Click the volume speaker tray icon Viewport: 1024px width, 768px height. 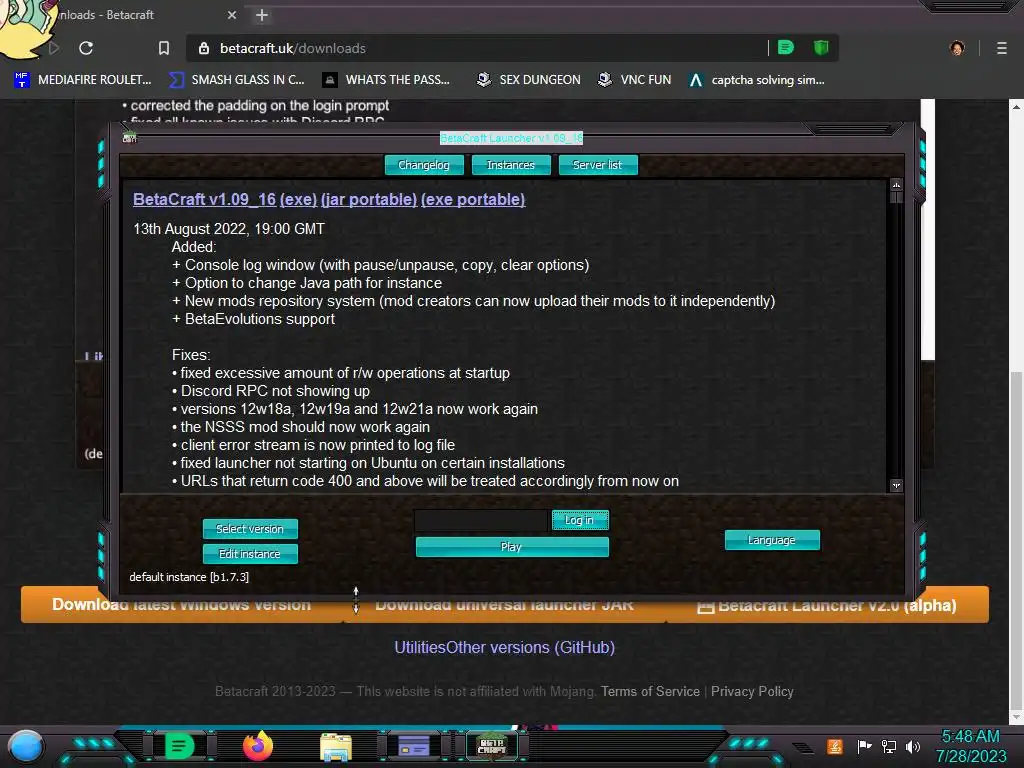click(x=913, y=746)
